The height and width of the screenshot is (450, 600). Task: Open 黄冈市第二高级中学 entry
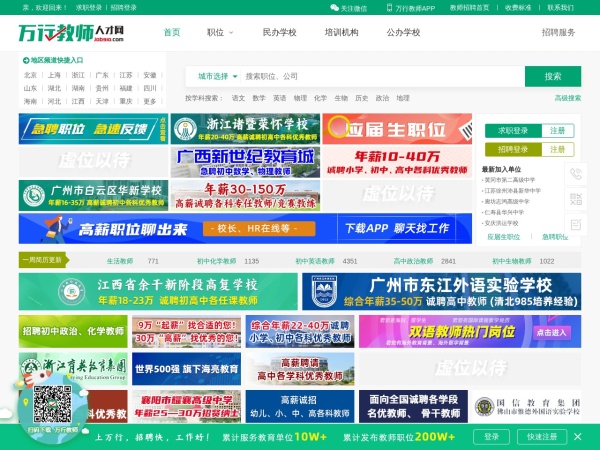tap(510, 180)
